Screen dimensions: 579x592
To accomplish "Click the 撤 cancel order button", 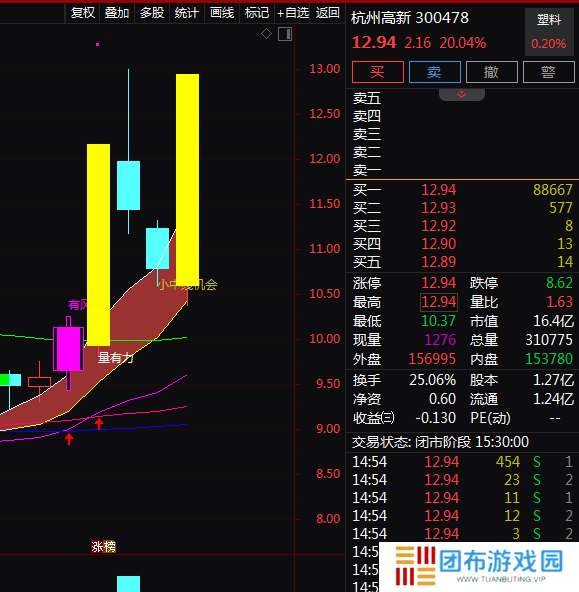I will tap(492, 72).
